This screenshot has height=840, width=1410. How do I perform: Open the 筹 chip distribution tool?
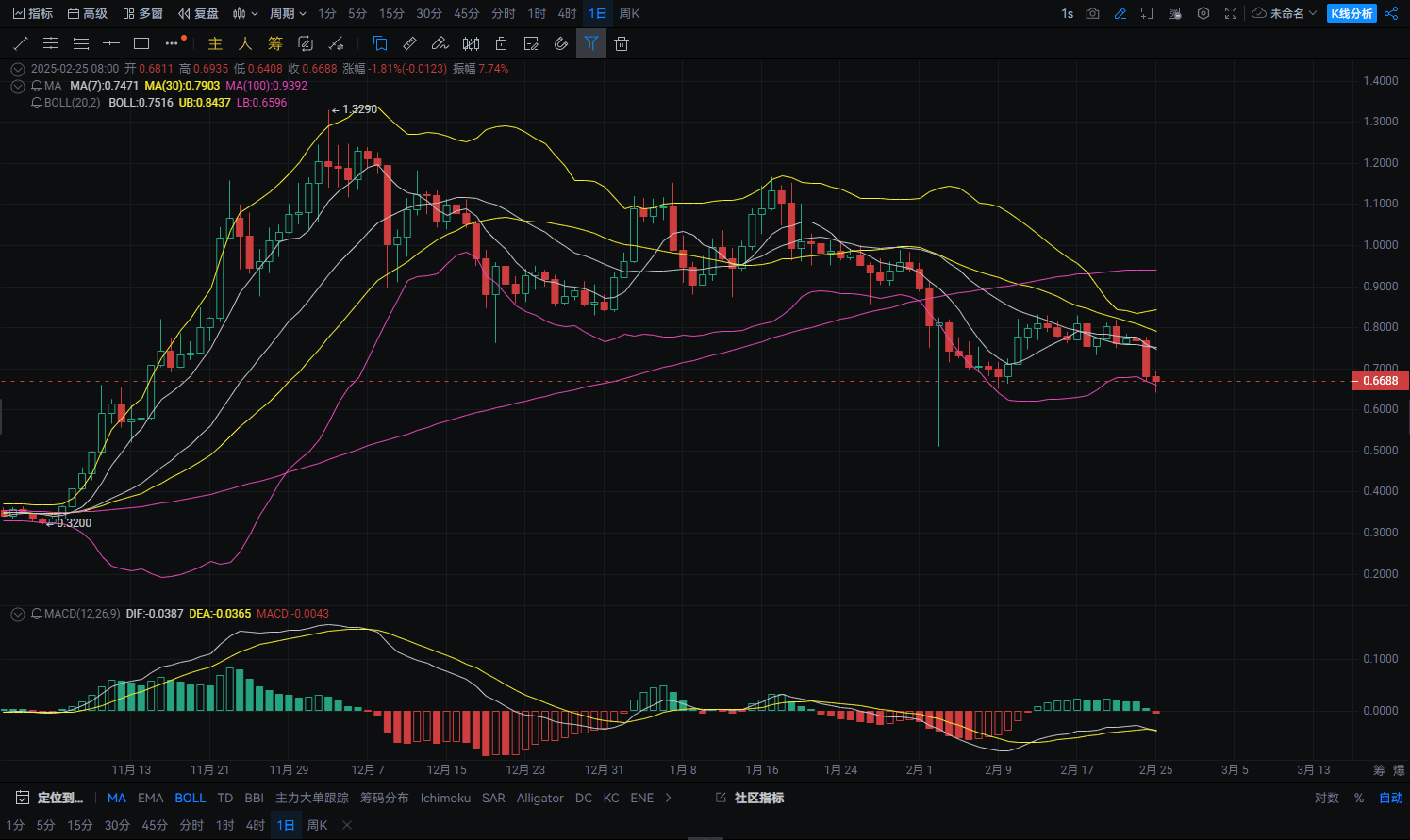pyautogui.click(x=274, y=43)
